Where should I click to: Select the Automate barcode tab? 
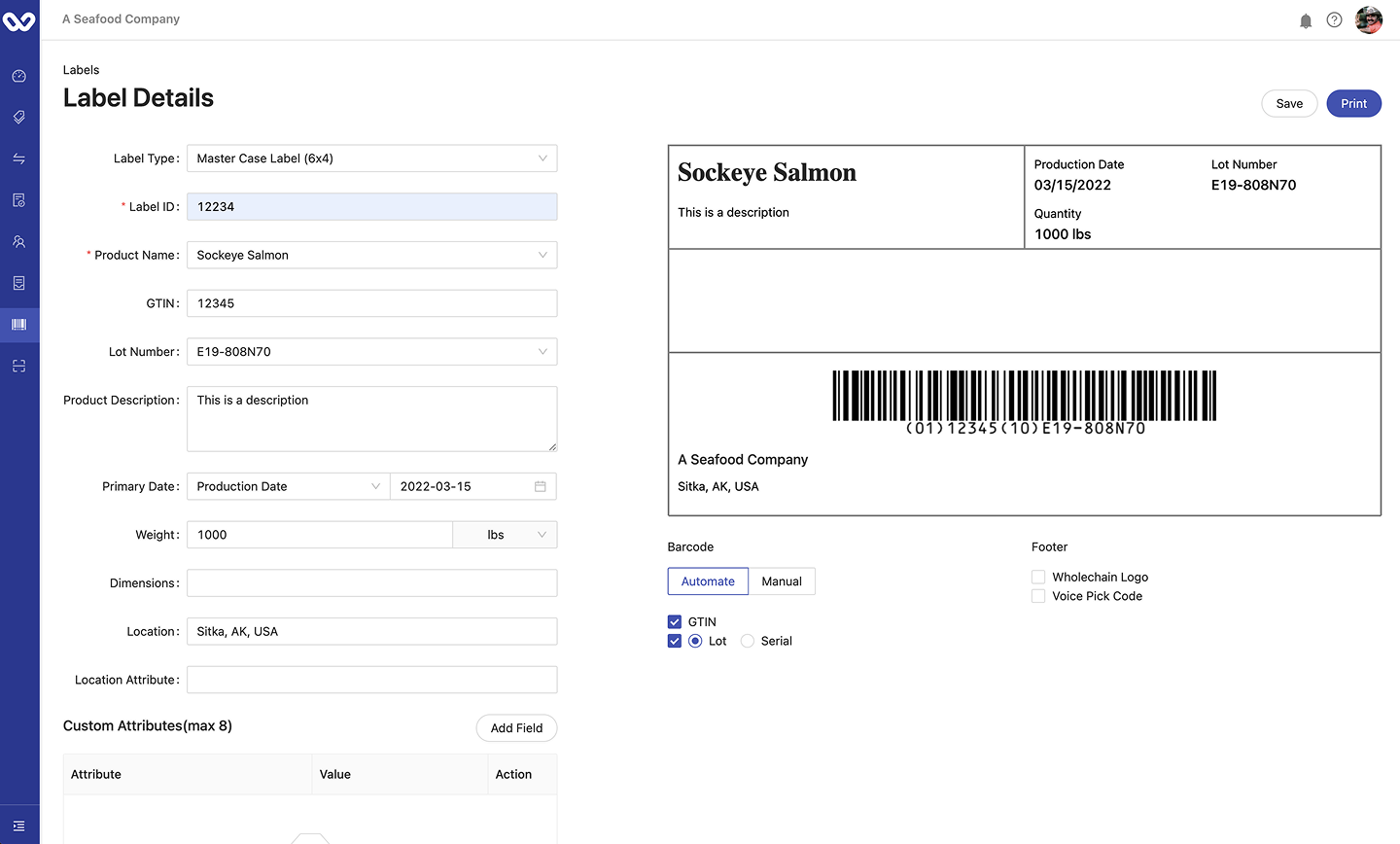click(x=708, y=581)
